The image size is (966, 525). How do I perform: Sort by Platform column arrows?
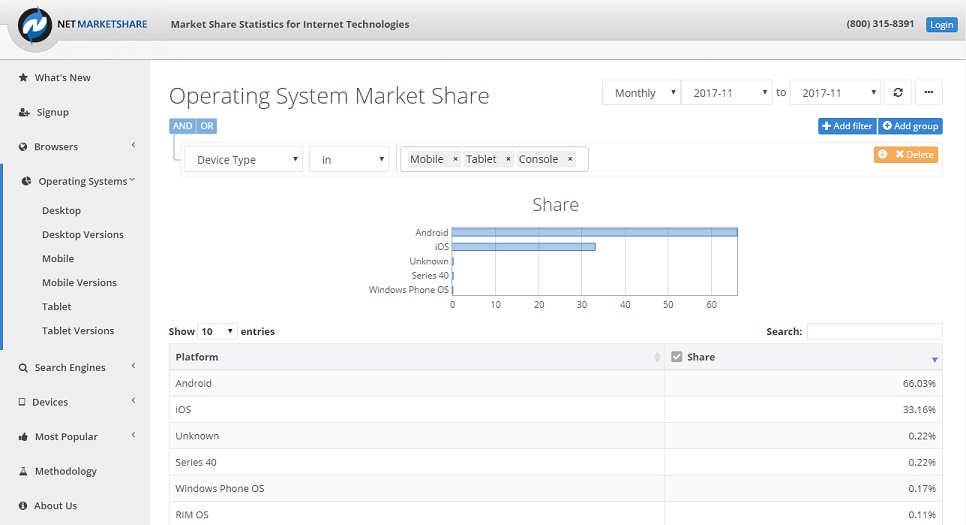[x=657, y=357]
